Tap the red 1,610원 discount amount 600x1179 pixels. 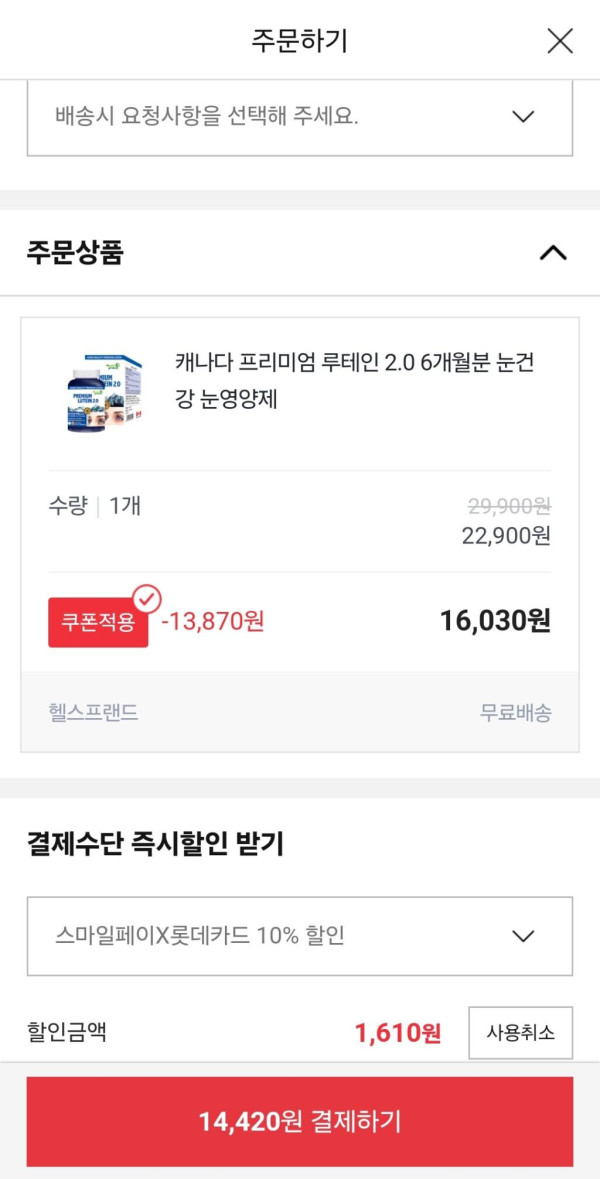tap(397, 1033)
